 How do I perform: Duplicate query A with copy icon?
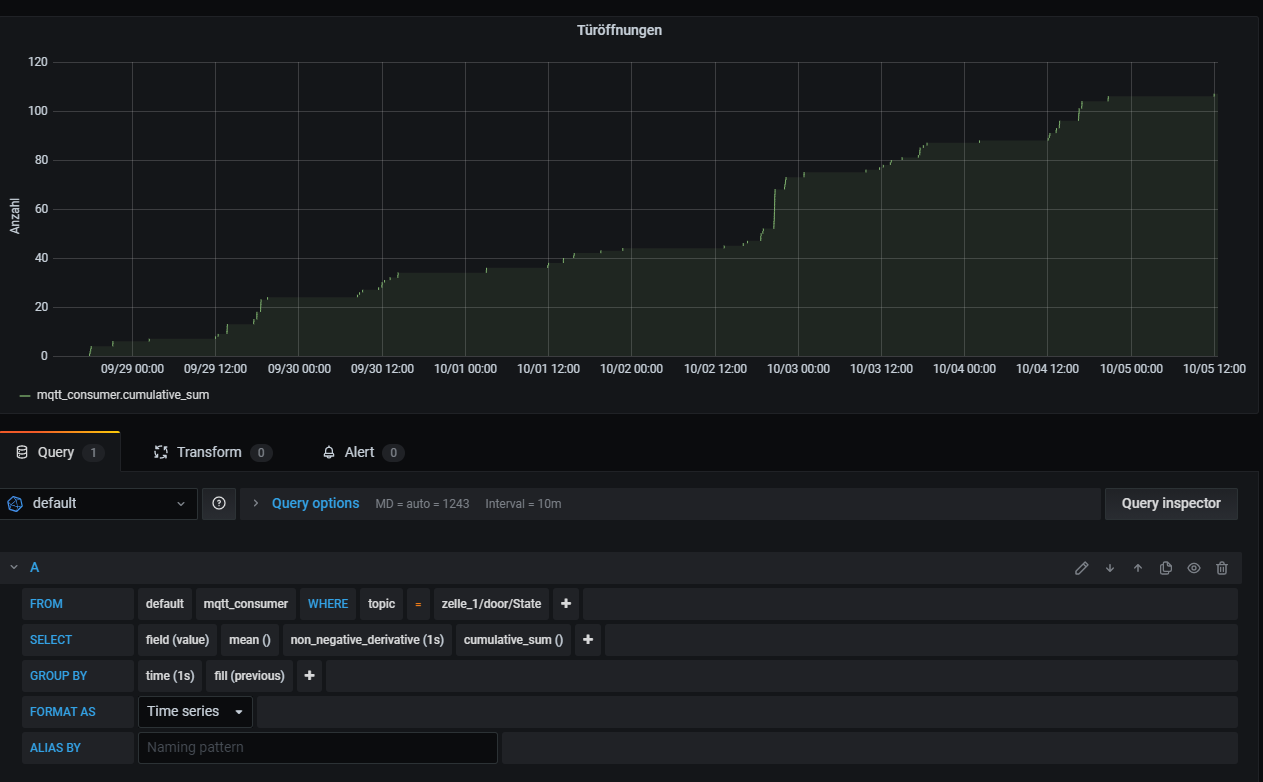[1165, 568]
